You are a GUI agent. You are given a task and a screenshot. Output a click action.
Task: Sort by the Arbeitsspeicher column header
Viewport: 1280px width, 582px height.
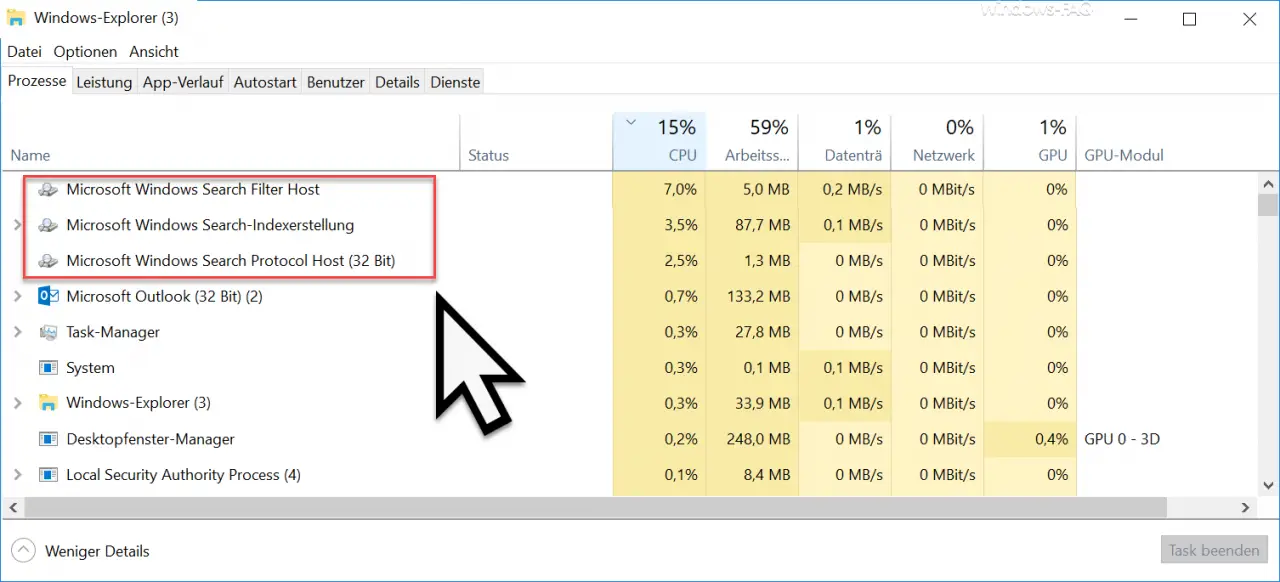click(x=752, y=141)
